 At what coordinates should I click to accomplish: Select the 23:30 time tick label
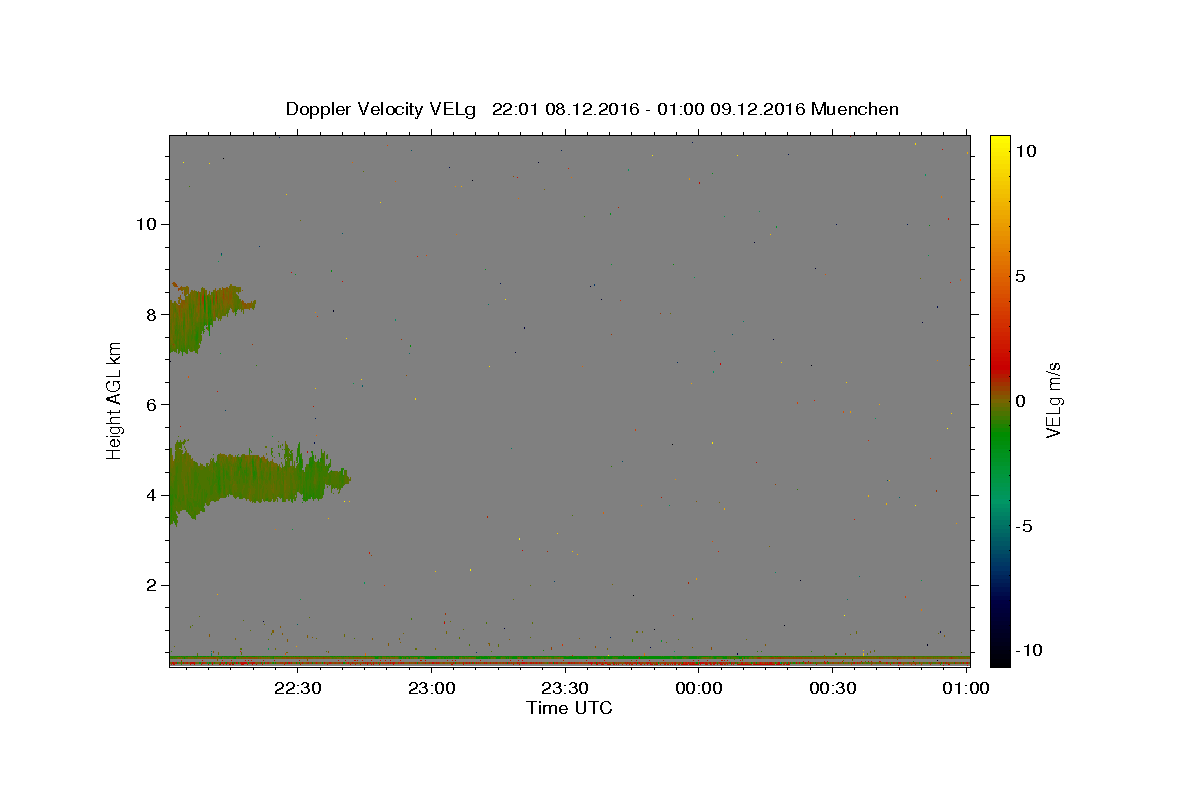[x=565, y=688]
